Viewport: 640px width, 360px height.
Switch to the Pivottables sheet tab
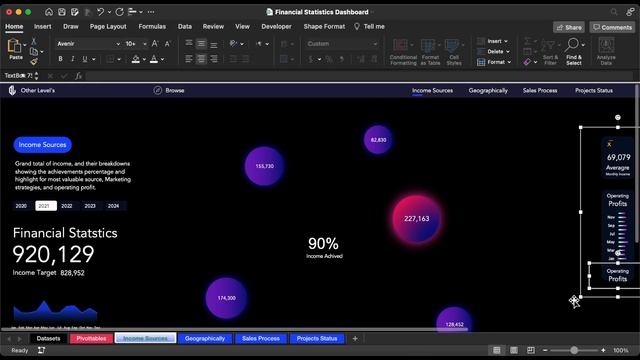[91, 338]
